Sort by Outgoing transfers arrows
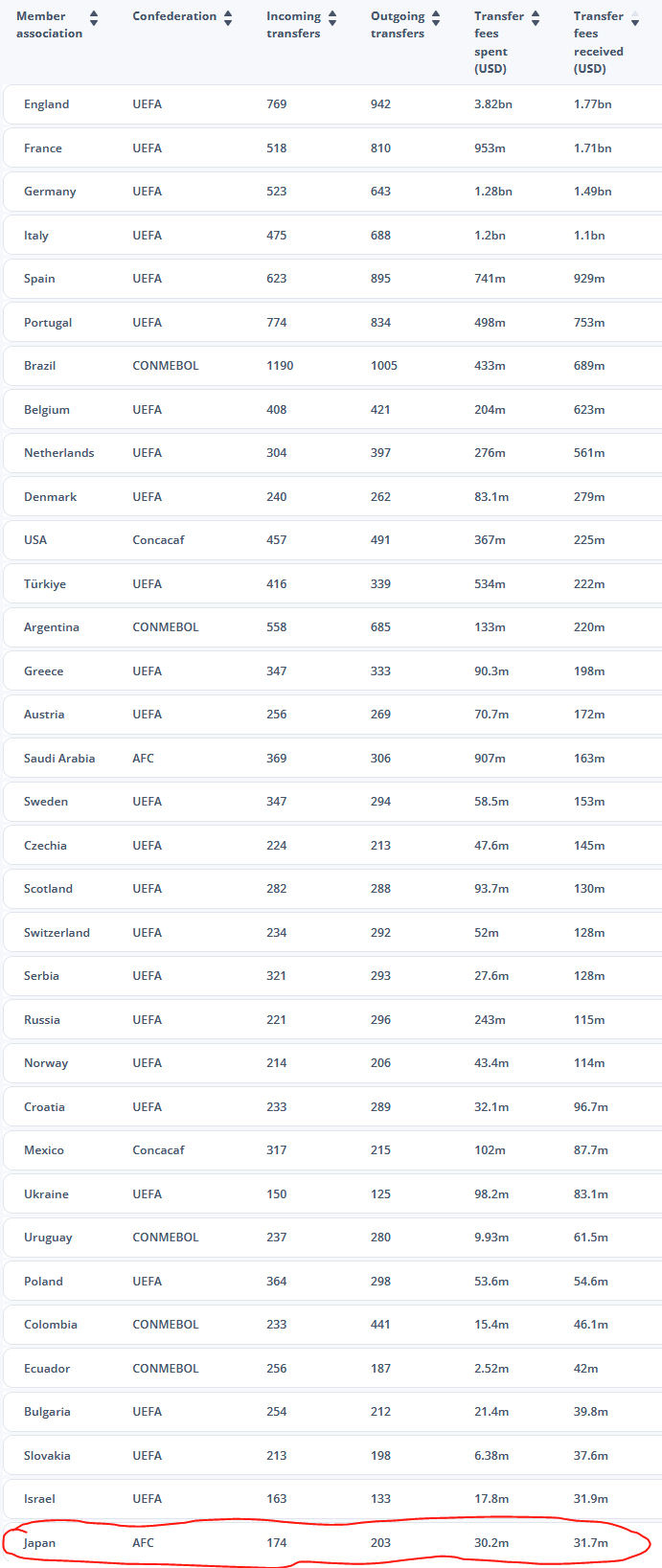Image resolution: width=662 pixels, height=1568 pixels. pyautogui.click(x=436, y=18)
